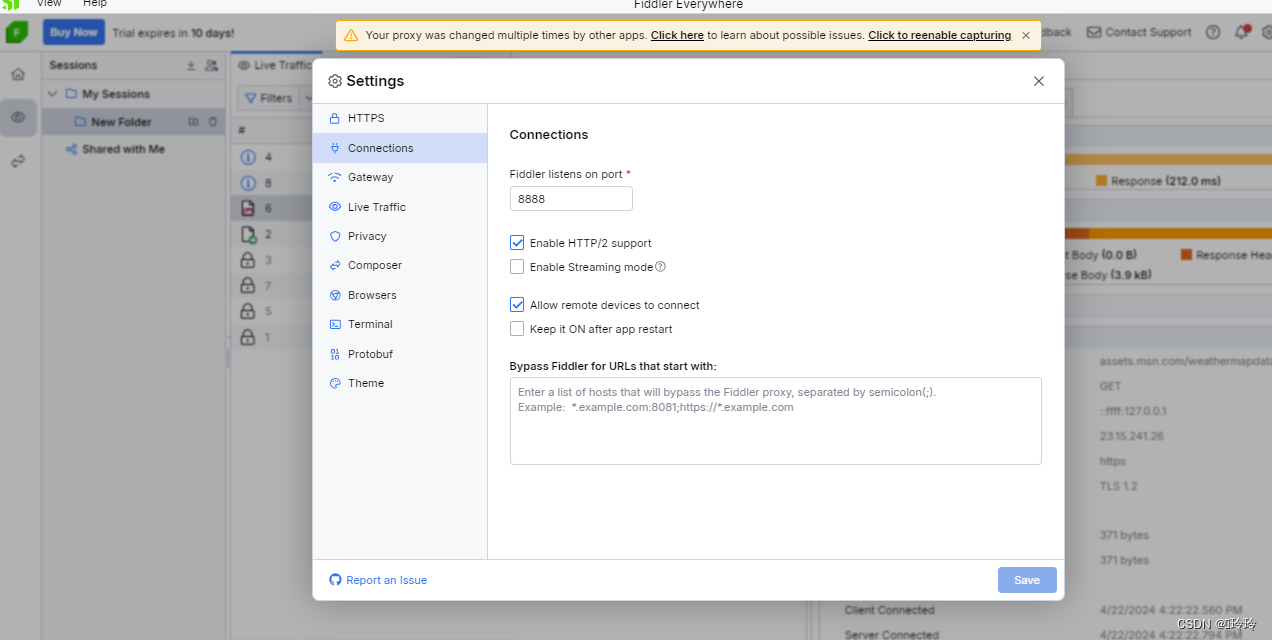
Task: Select session row 7 with lock icon
Action: [x=272, y=286]
